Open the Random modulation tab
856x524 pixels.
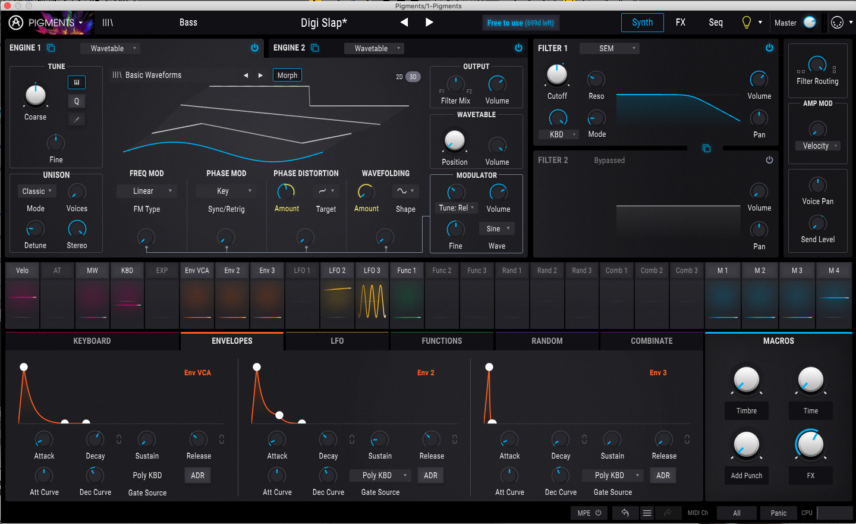click(x=547, y=341)
